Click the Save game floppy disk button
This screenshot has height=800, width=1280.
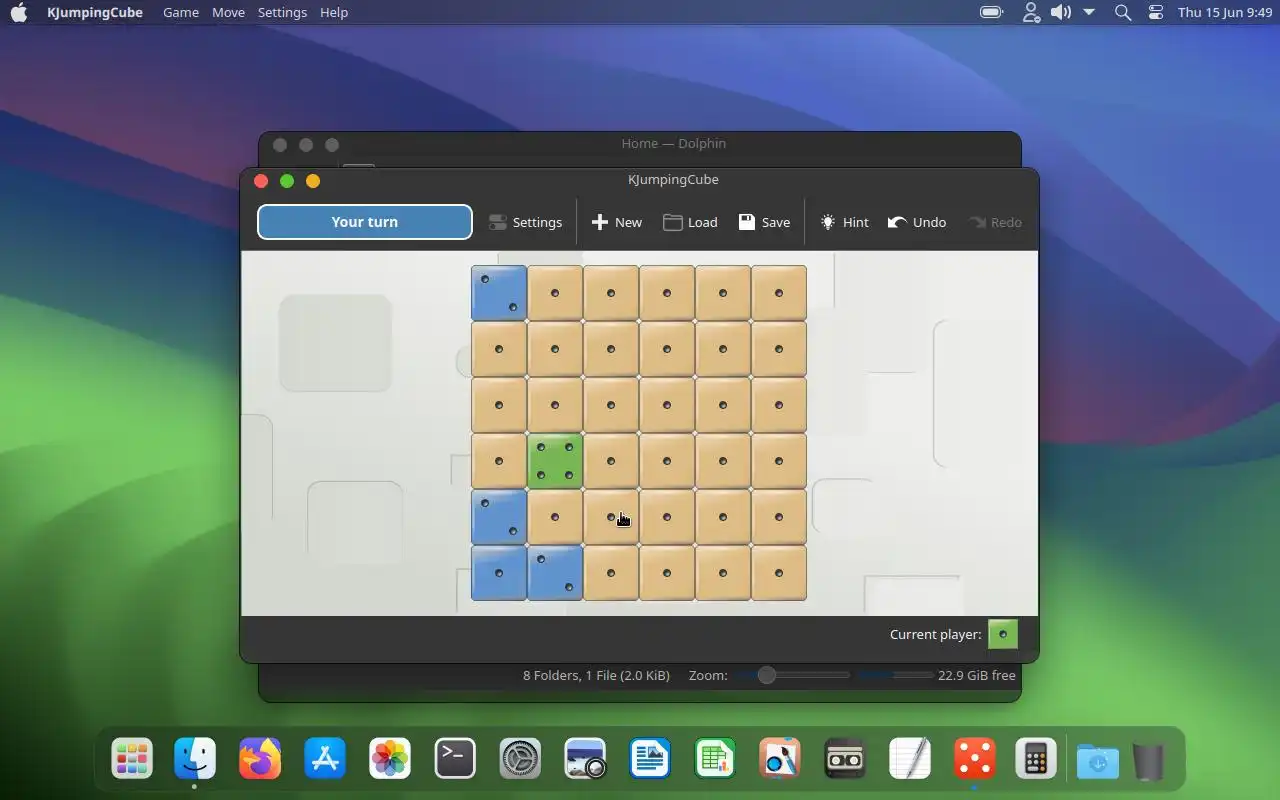coord(764,222)
